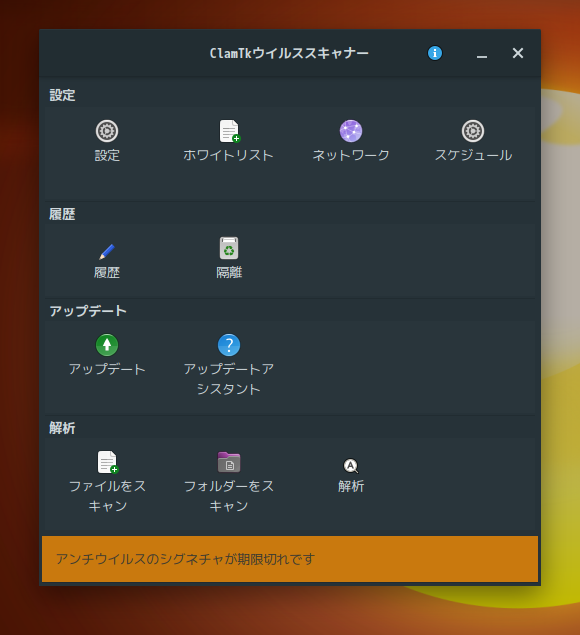Open the 隔離 recycle bin icon

coord(229,248)
